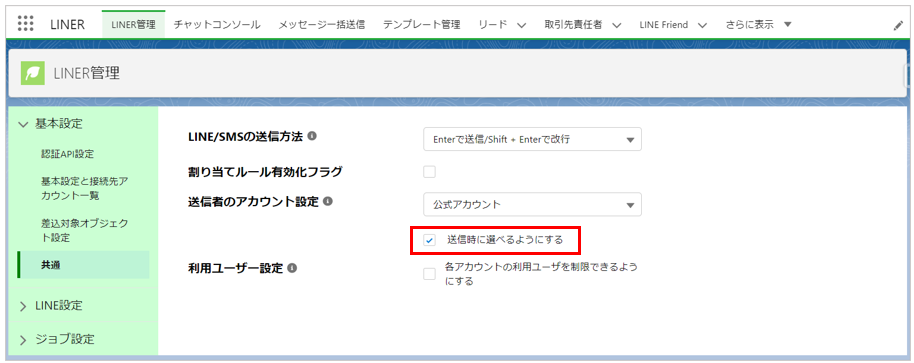Click the pencil edit navigation icon
Image resolution: width=914 pixels, height=363 pixels.
click(x=898, y=25)
